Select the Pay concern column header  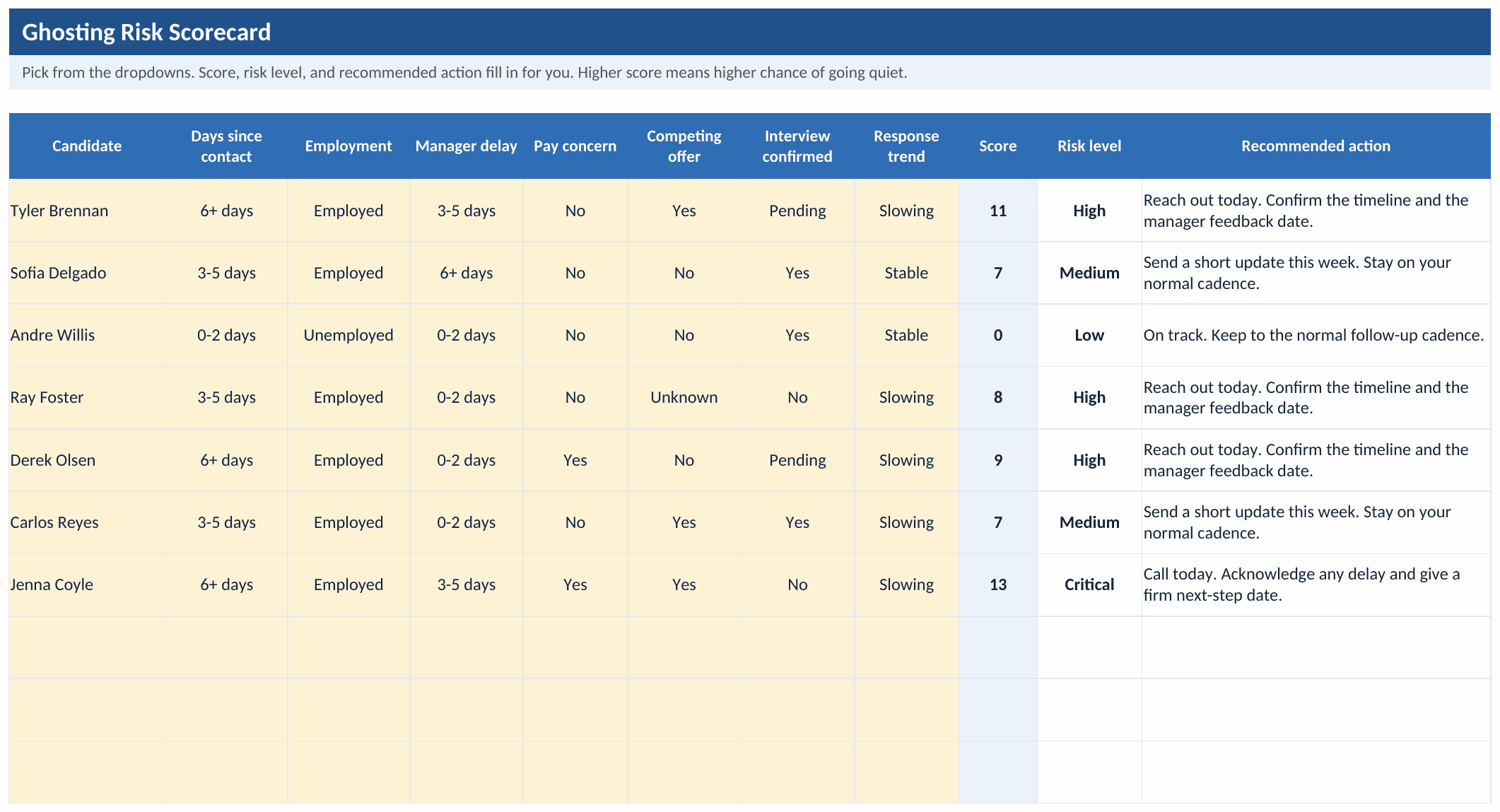click(x=575, y=146)
